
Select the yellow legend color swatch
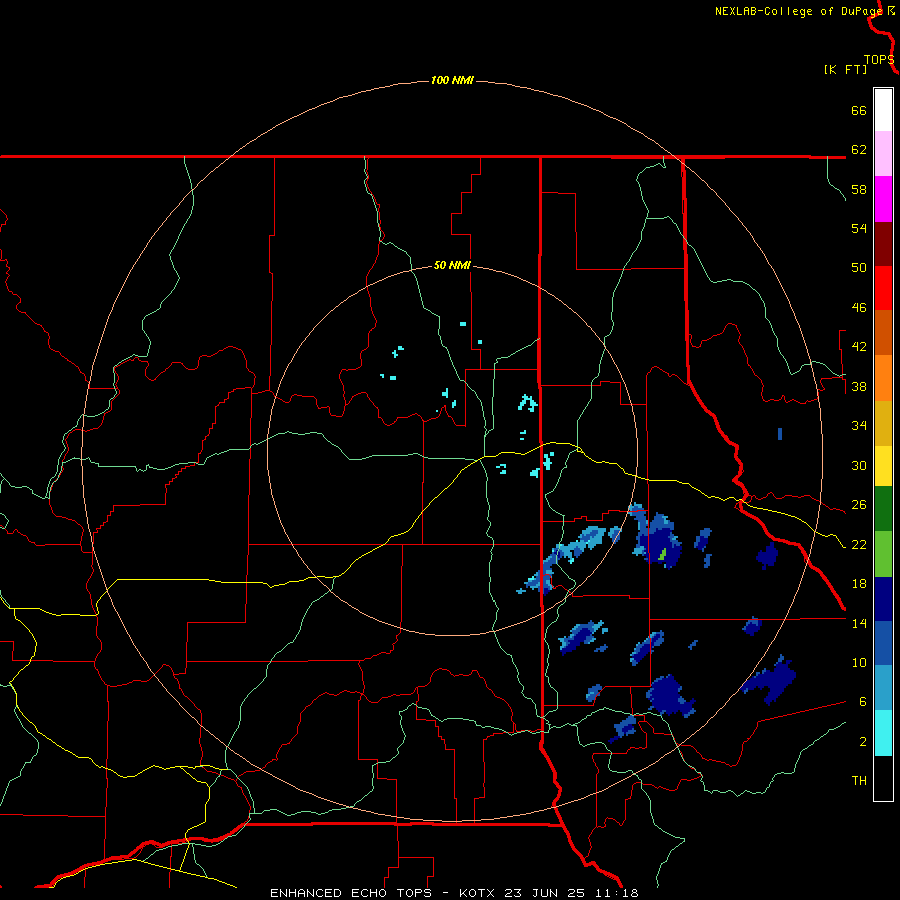(x=883, y=466)
